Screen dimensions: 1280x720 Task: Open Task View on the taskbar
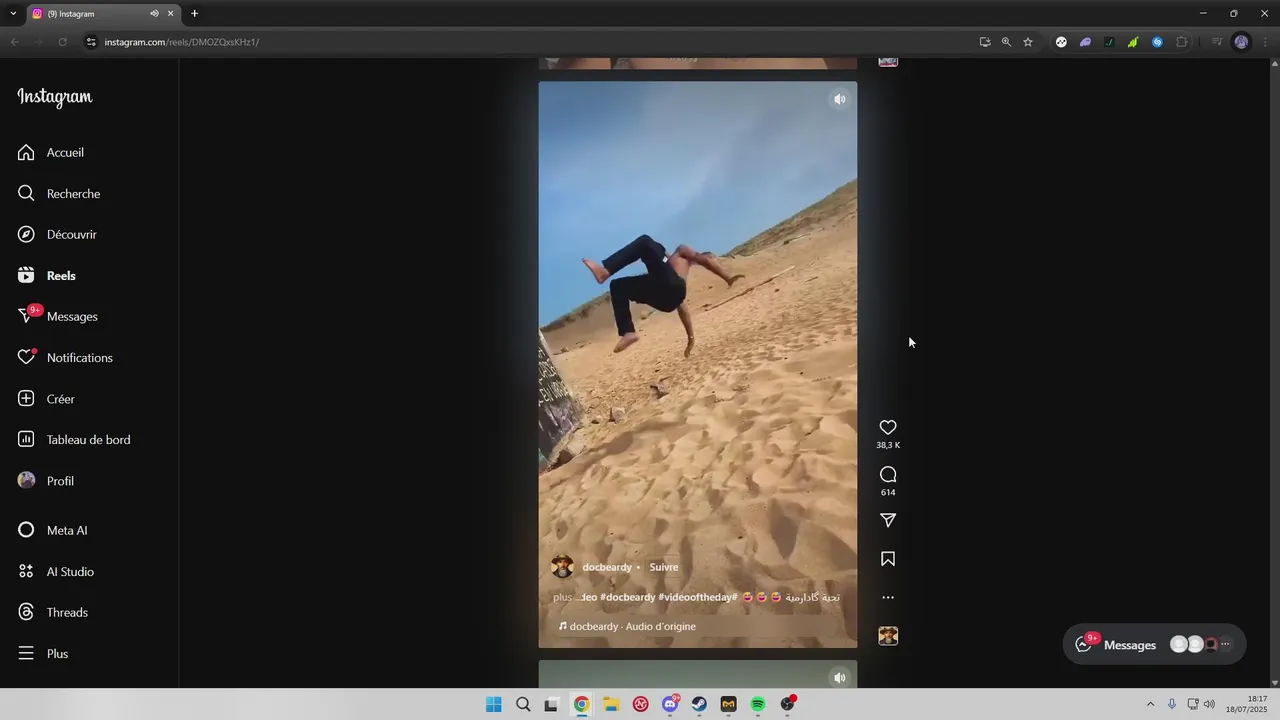[551, 704]
